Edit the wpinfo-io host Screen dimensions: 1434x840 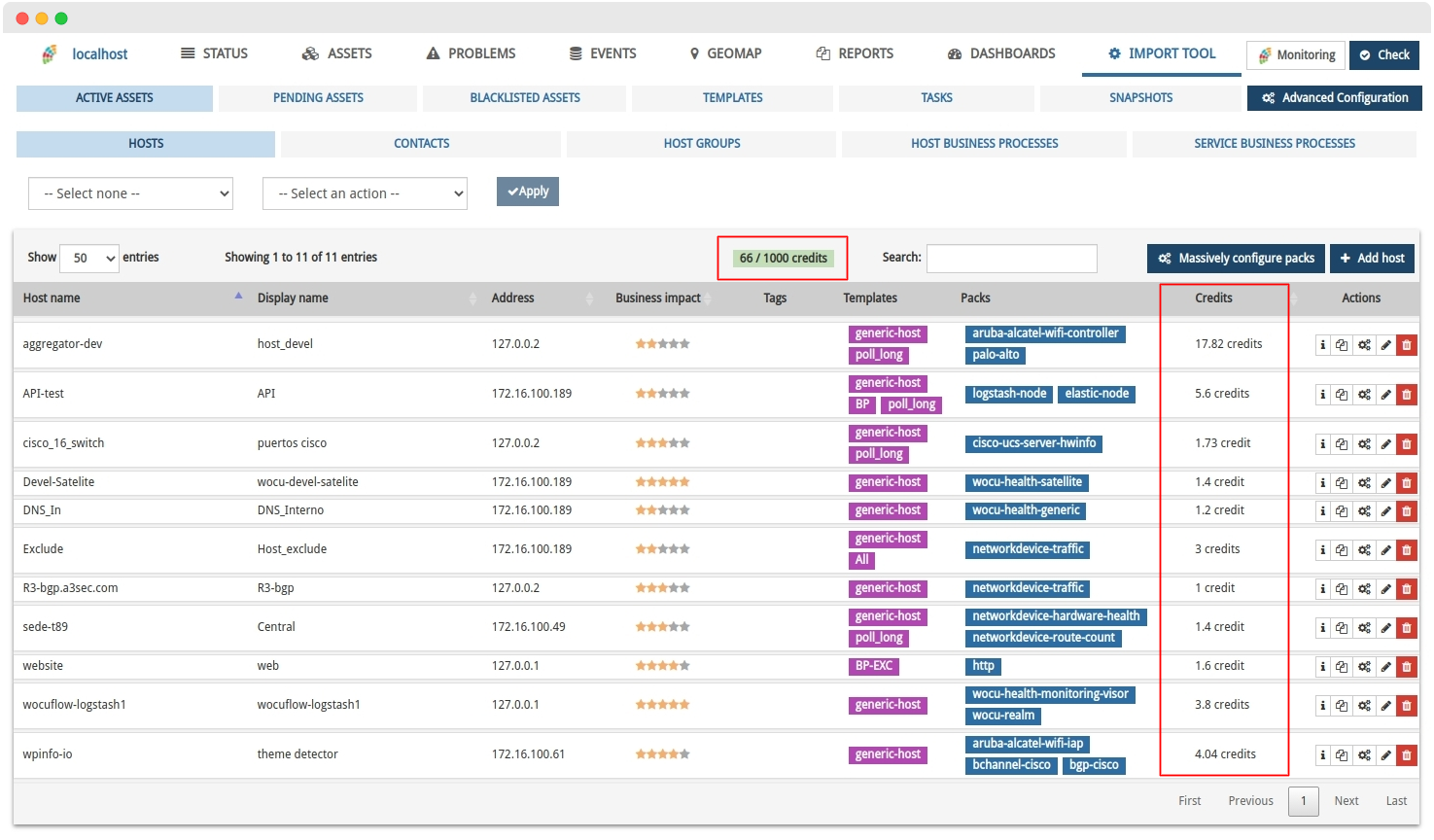pos(1386,755)
